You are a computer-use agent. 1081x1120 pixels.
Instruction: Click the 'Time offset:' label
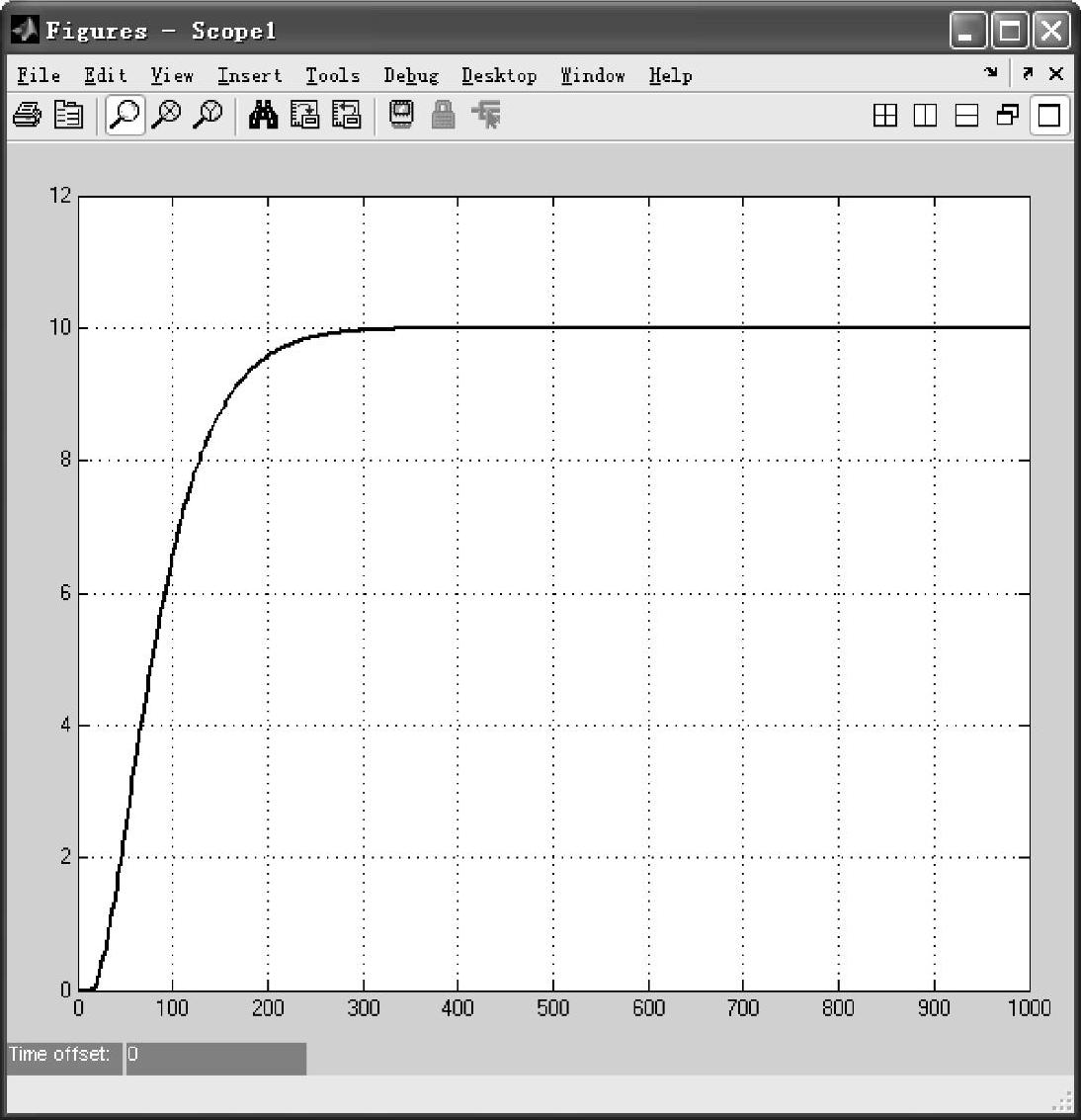click(x=59, y=1055)
